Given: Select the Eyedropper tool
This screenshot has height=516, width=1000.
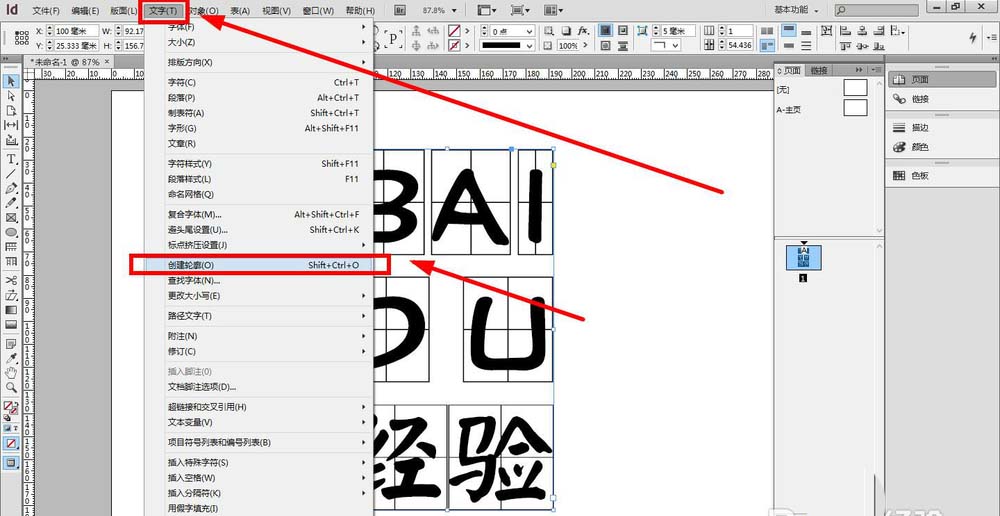Looking at the screenshot, I should (x=11, y=359).
